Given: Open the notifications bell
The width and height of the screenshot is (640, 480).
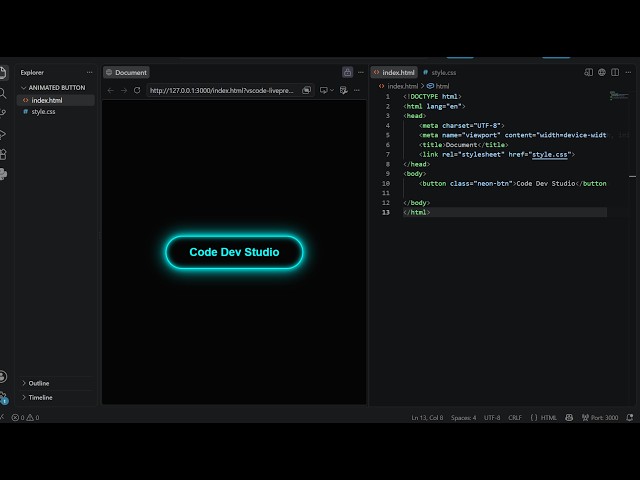Looking at the screenshot, I should [x=630, y=418].
